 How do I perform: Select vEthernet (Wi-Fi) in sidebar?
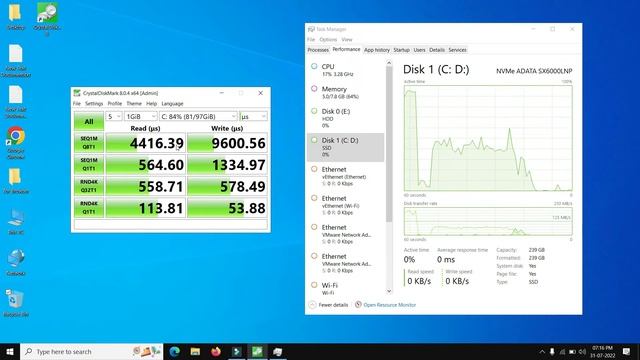tap(345, 205)
